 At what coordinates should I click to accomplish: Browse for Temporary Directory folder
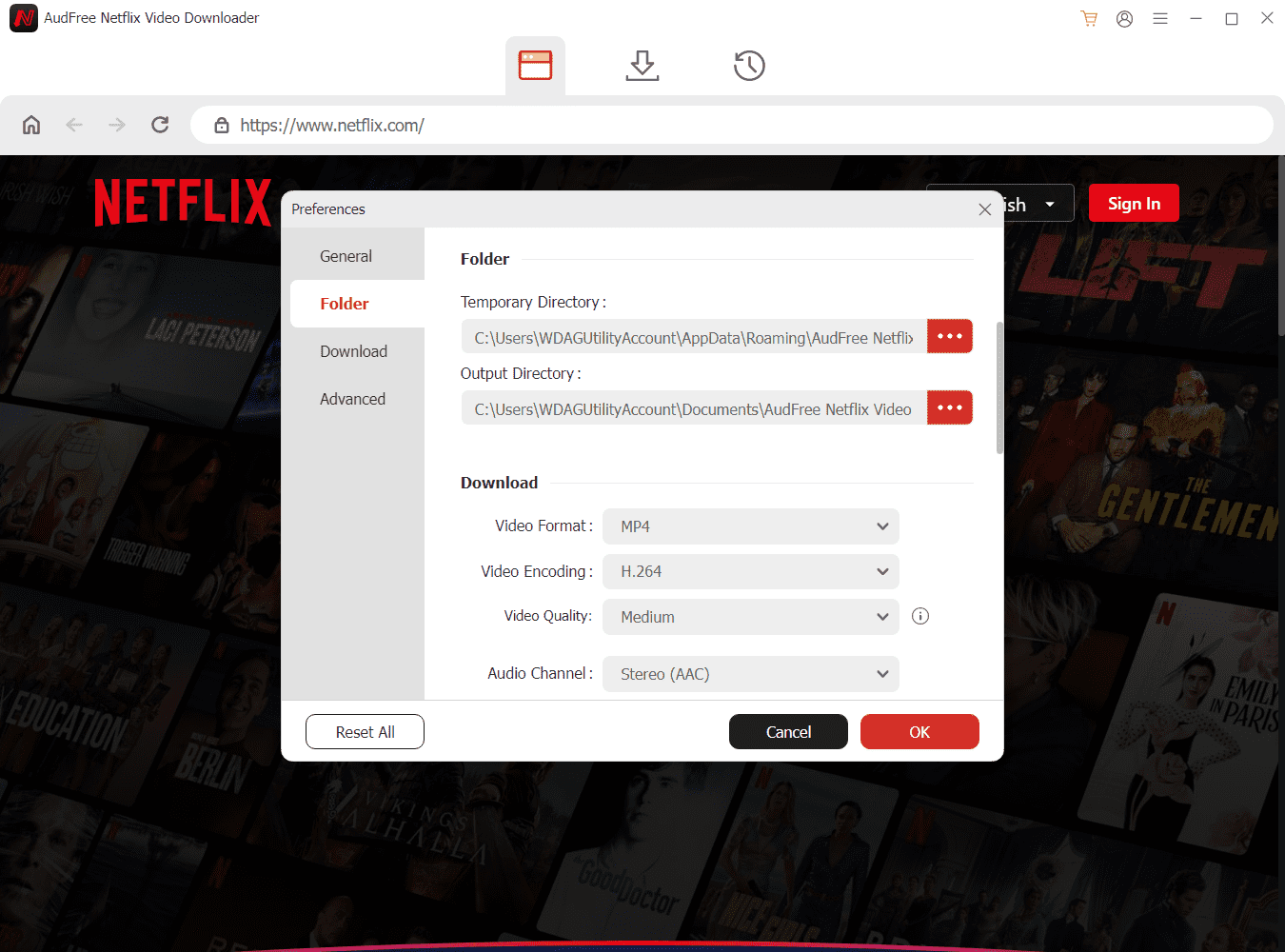pyautogui.click(x=950, y=336)
